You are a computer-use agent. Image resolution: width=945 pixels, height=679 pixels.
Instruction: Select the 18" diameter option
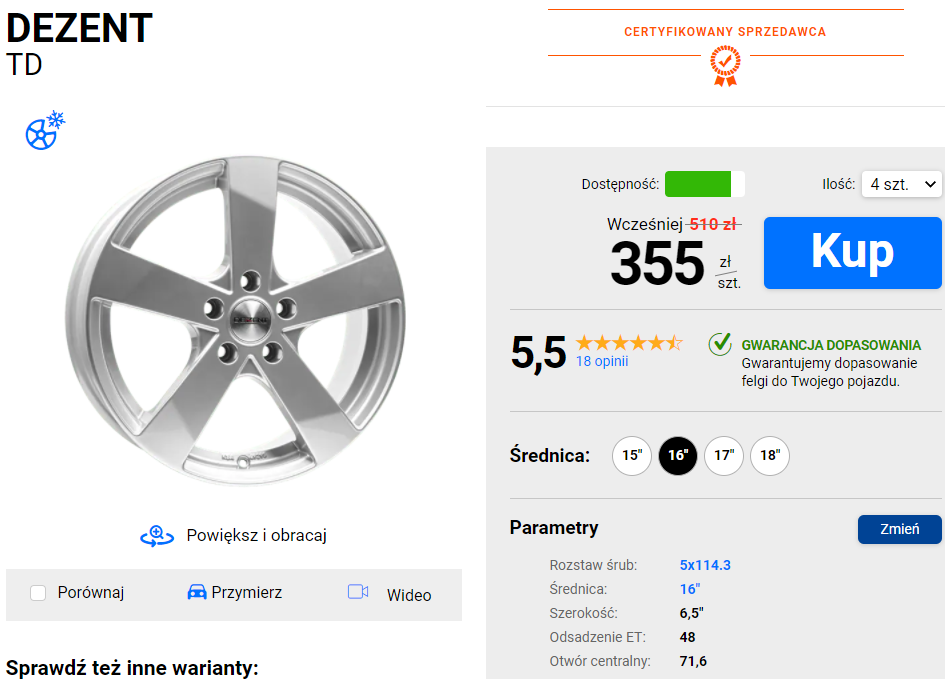point(770,455)
